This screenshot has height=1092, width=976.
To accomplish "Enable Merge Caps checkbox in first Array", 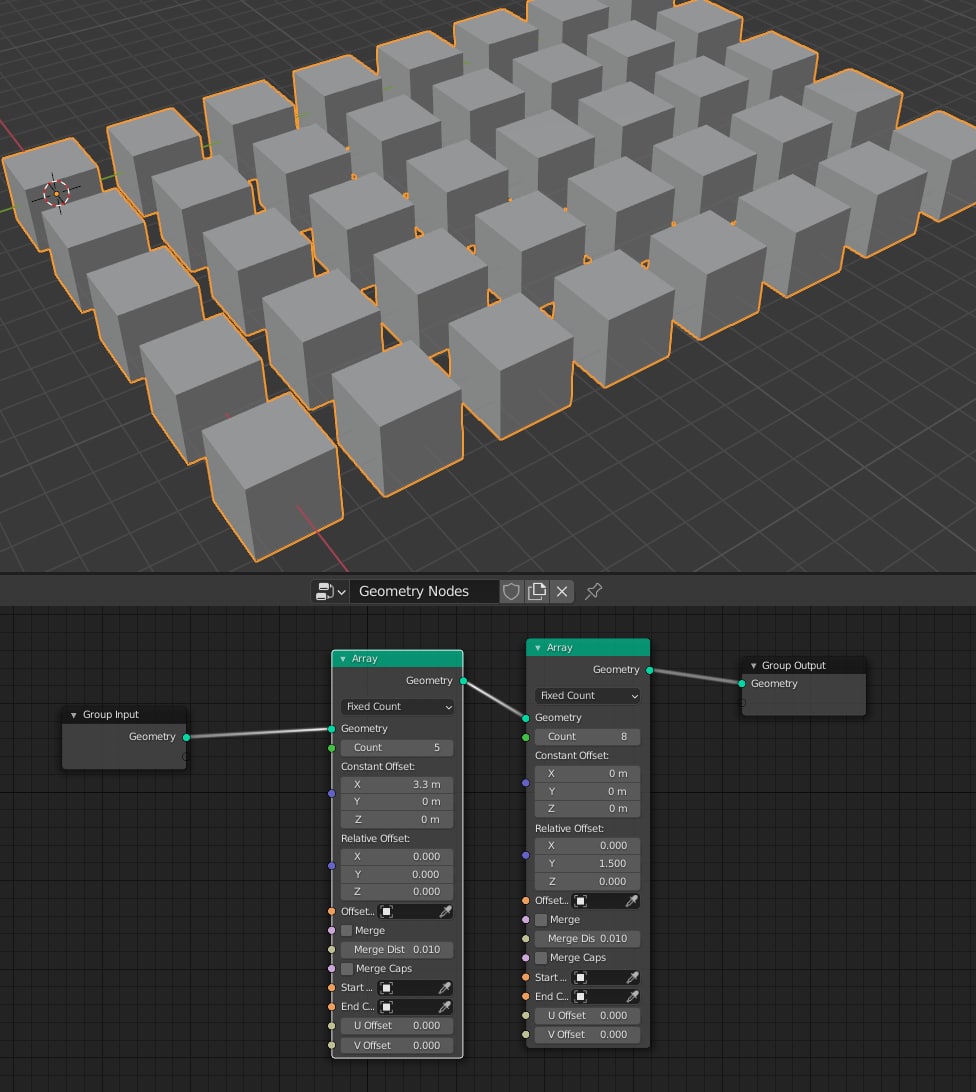I will (347, 969).
